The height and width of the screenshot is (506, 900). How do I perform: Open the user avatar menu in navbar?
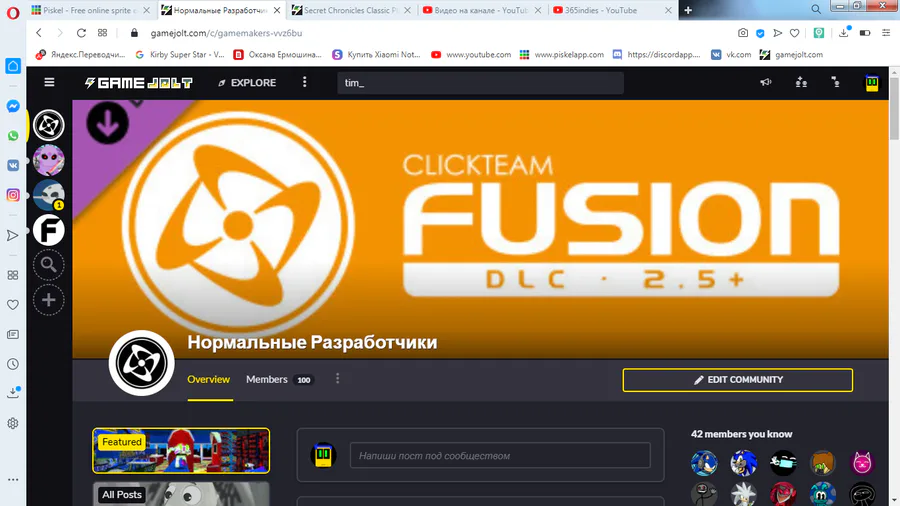(872, 83)
